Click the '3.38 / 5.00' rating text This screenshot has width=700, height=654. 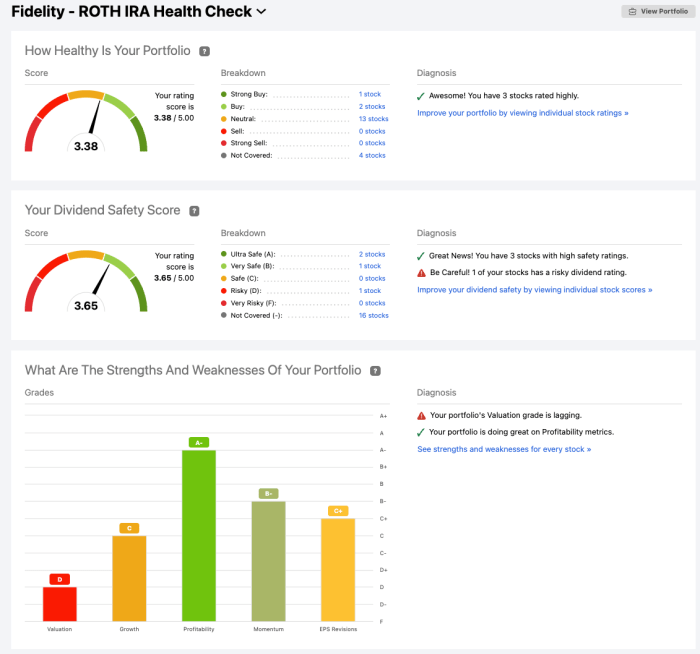tap(174, 118)
